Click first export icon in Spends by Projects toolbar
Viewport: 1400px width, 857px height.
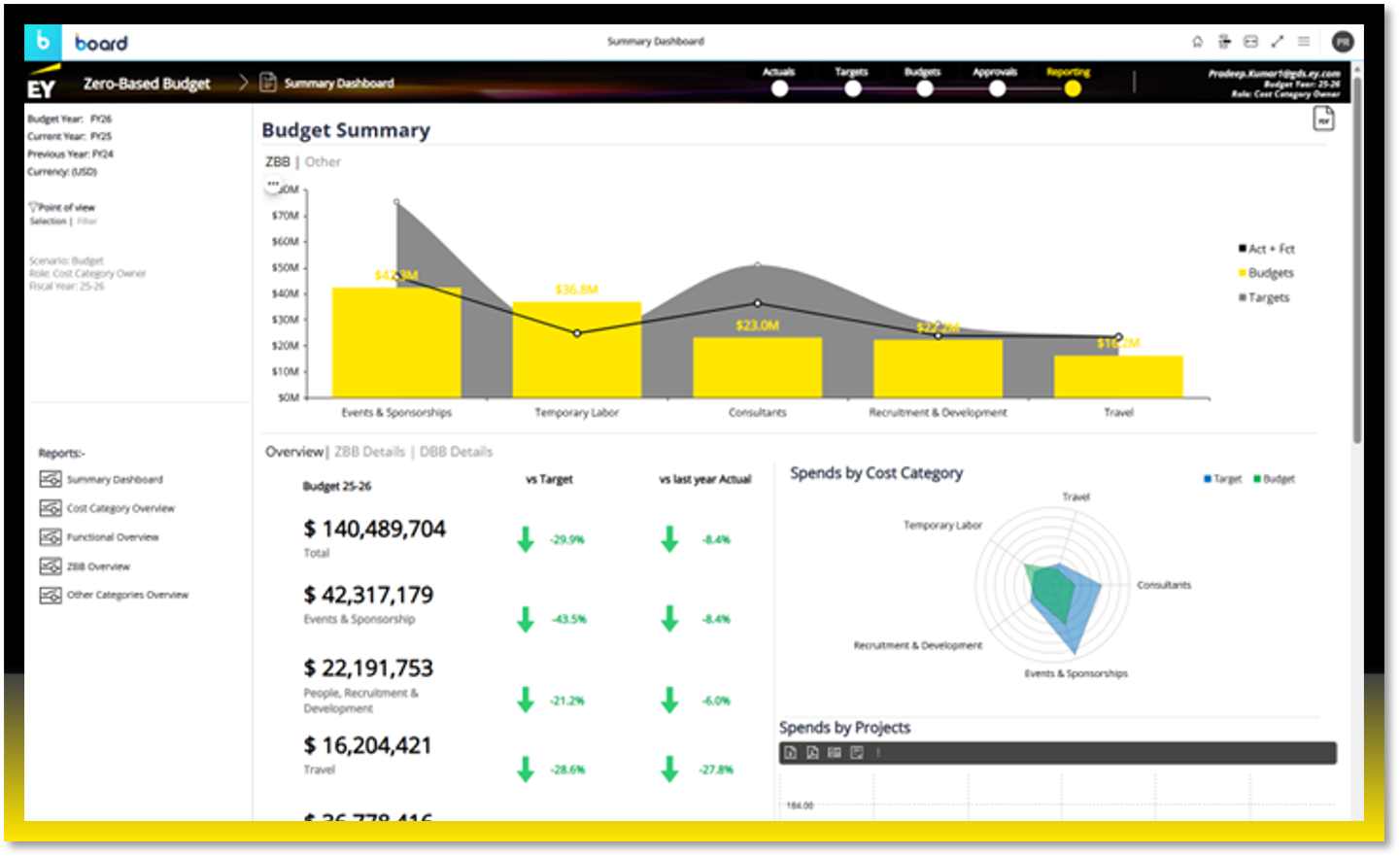pyautogui.click(x=791, y=753)
